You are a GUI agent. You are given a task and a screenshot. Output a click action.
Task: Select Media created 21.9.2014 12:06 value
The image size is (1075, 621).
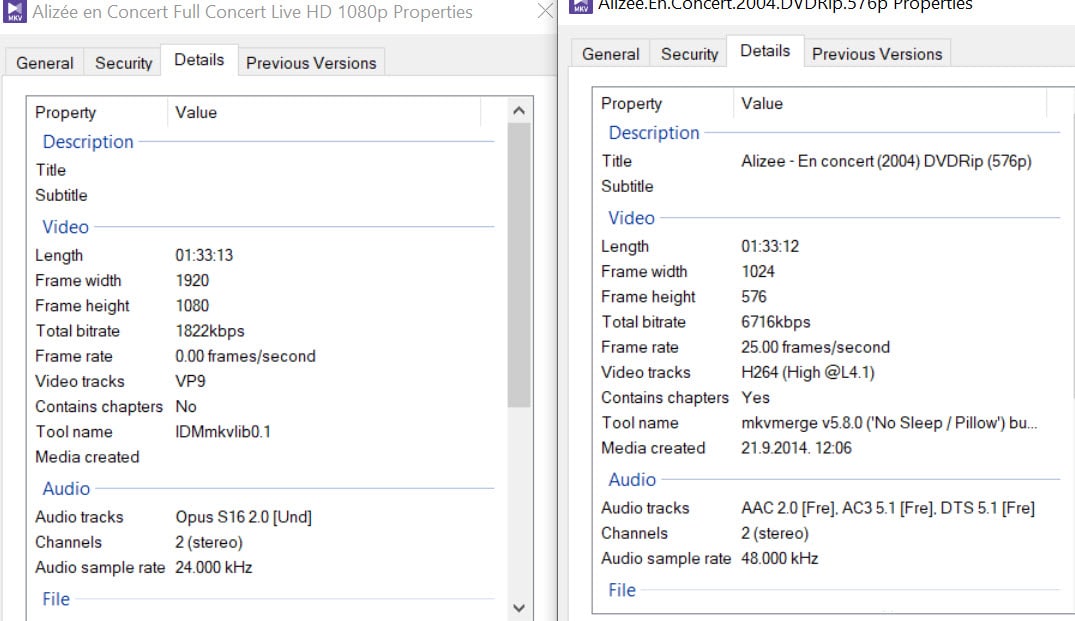click(x=796, y=448)
